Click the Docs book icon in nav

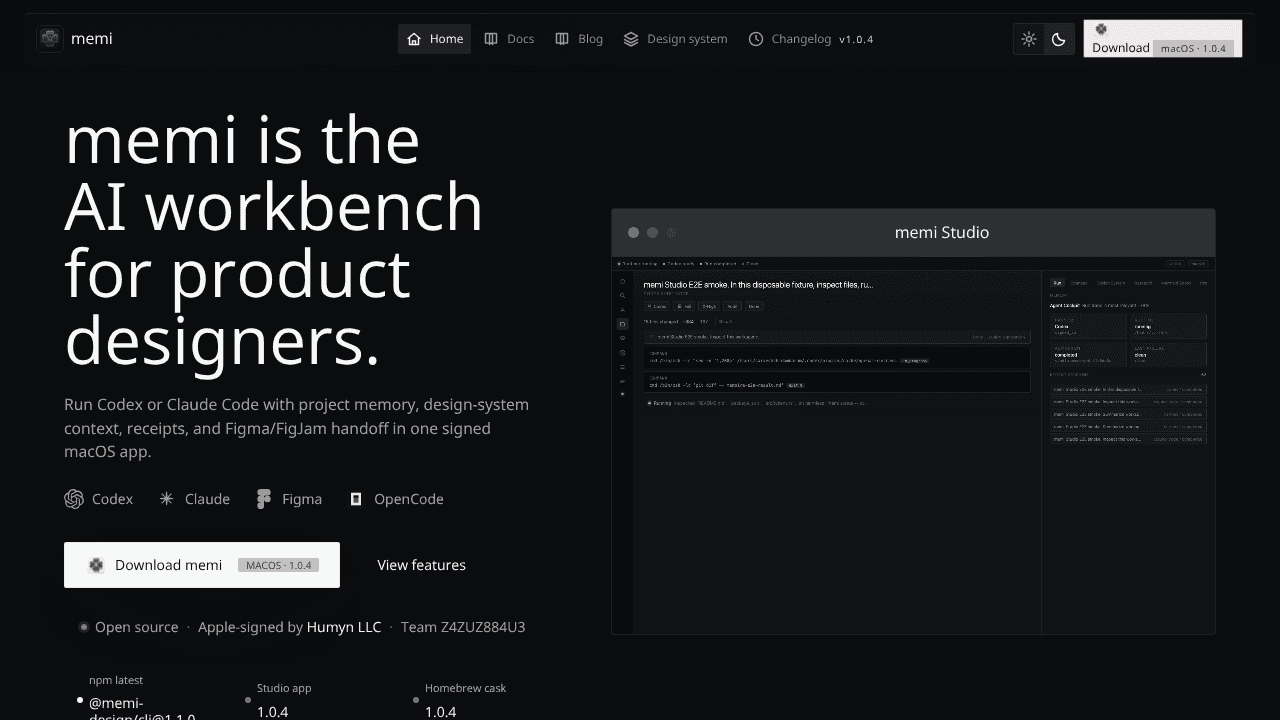pyautogui.click(x=491, y=39)
